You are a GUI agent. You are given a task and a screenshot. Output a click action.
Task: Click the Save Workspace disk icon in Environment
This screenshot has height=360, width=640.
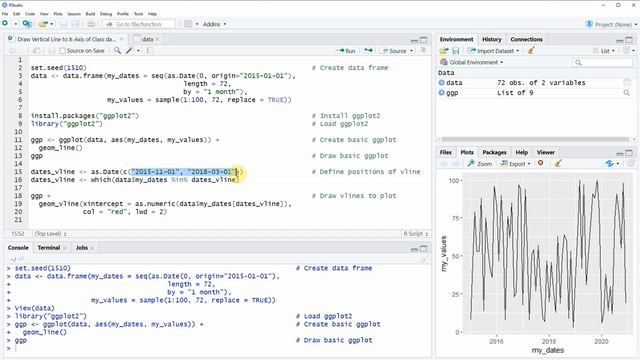(456, 51)
